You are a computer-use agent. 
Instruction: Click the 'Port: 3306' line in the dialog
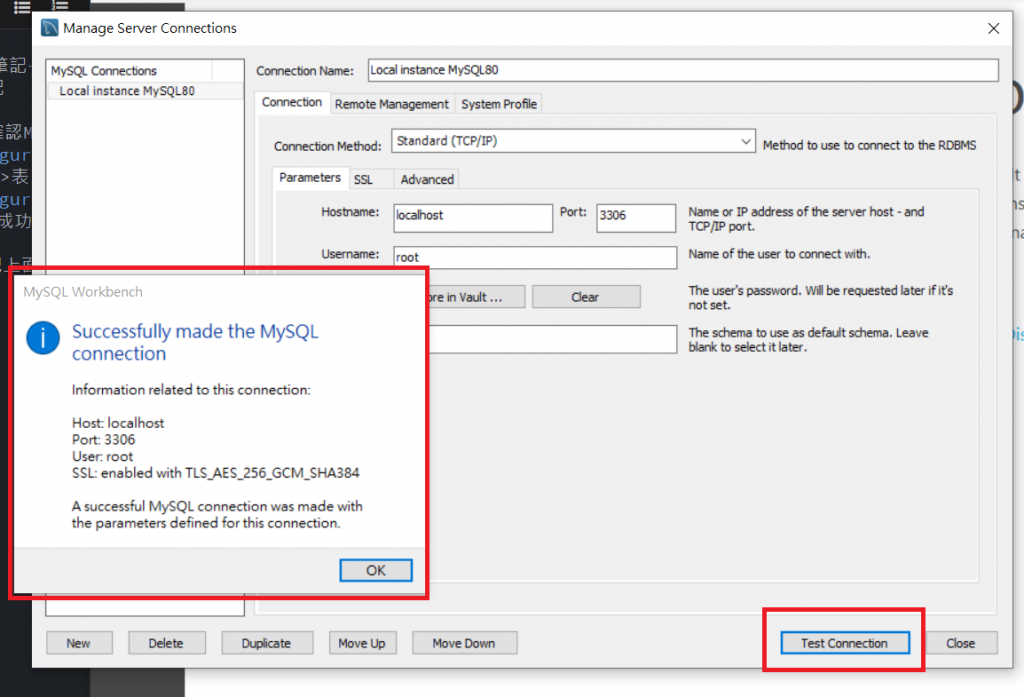104,440
